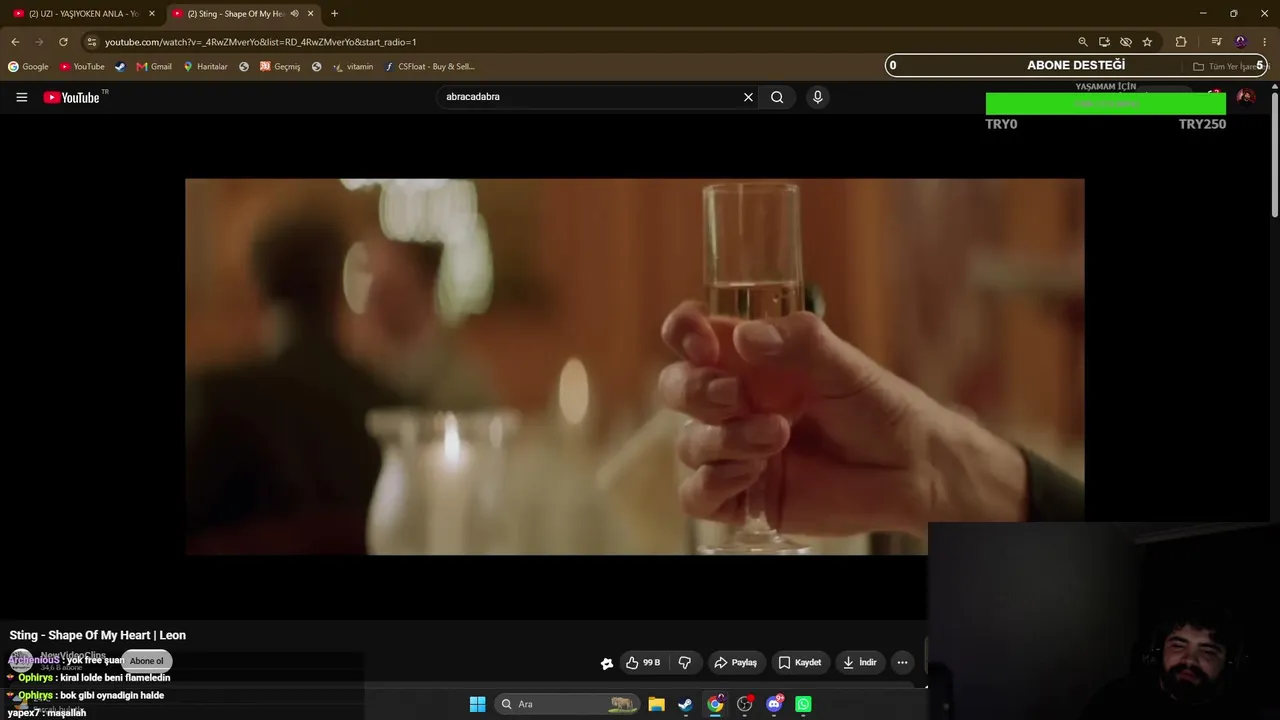Mute the Sting tab audio speaker icon
This screenshot has width=1280, height=720.
(294, 14)
